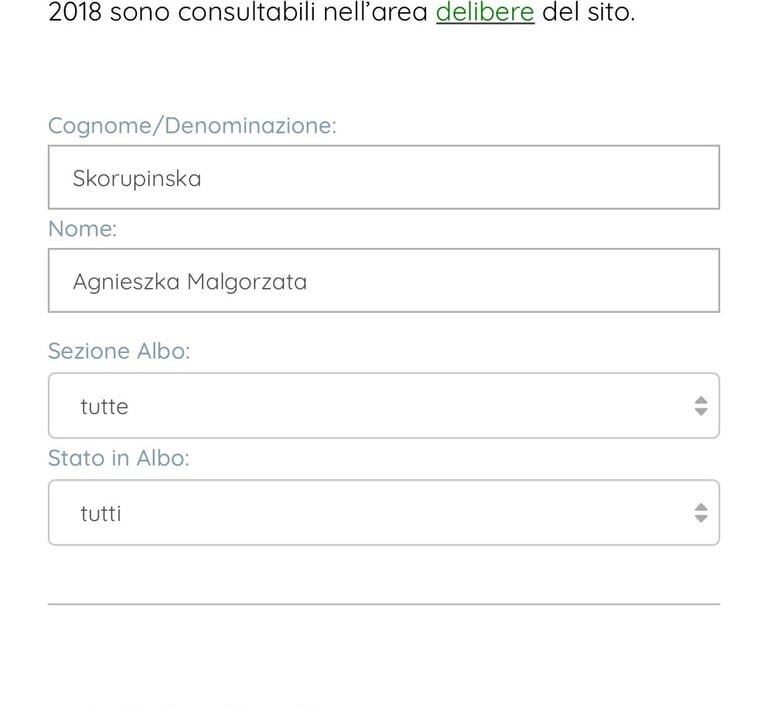
Task: Click the horizontal divider line below the form
Action: (383, 604)
